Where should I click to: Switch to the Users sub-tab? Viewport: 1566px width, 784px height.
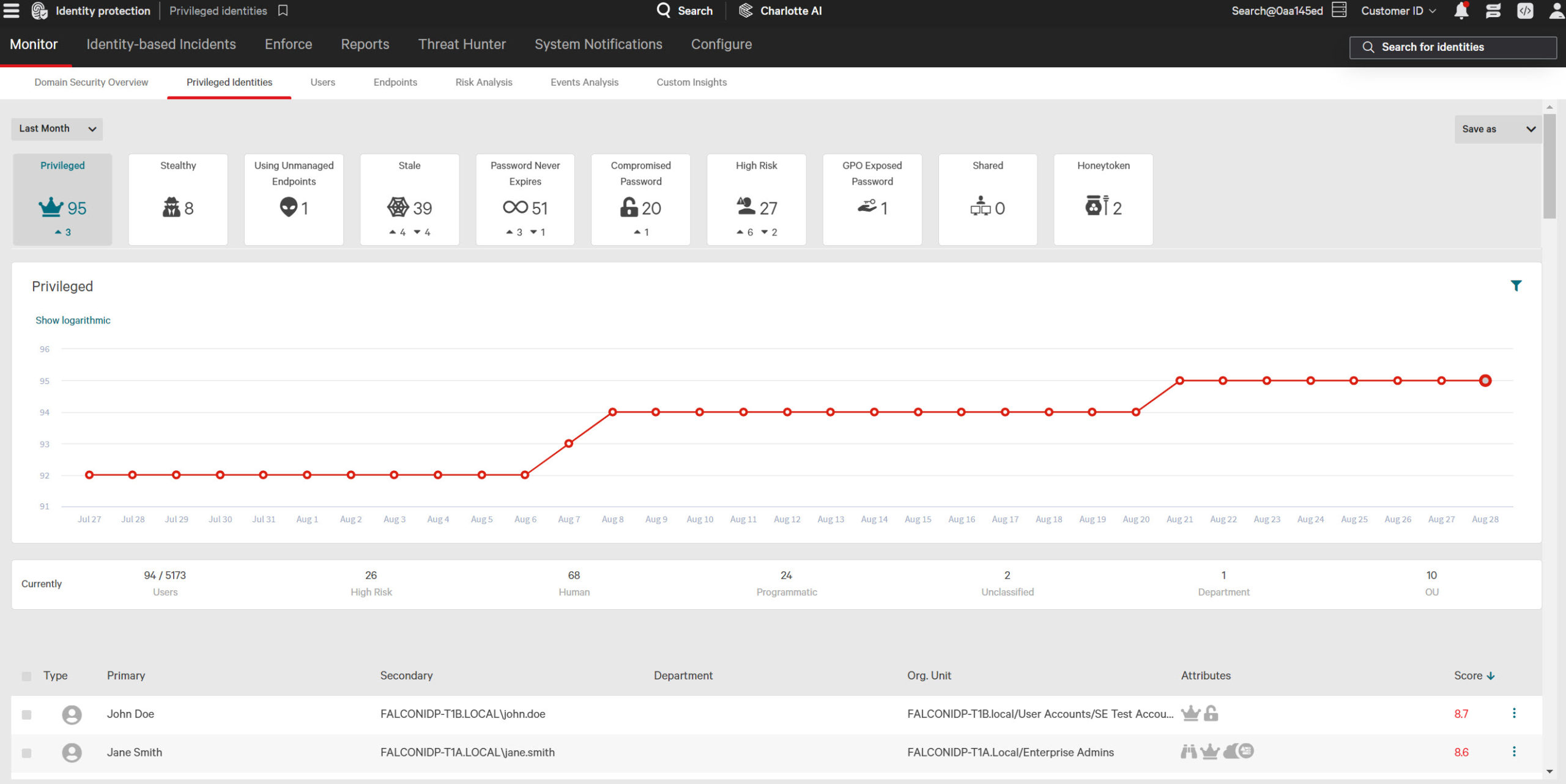[x=322, y=82]
